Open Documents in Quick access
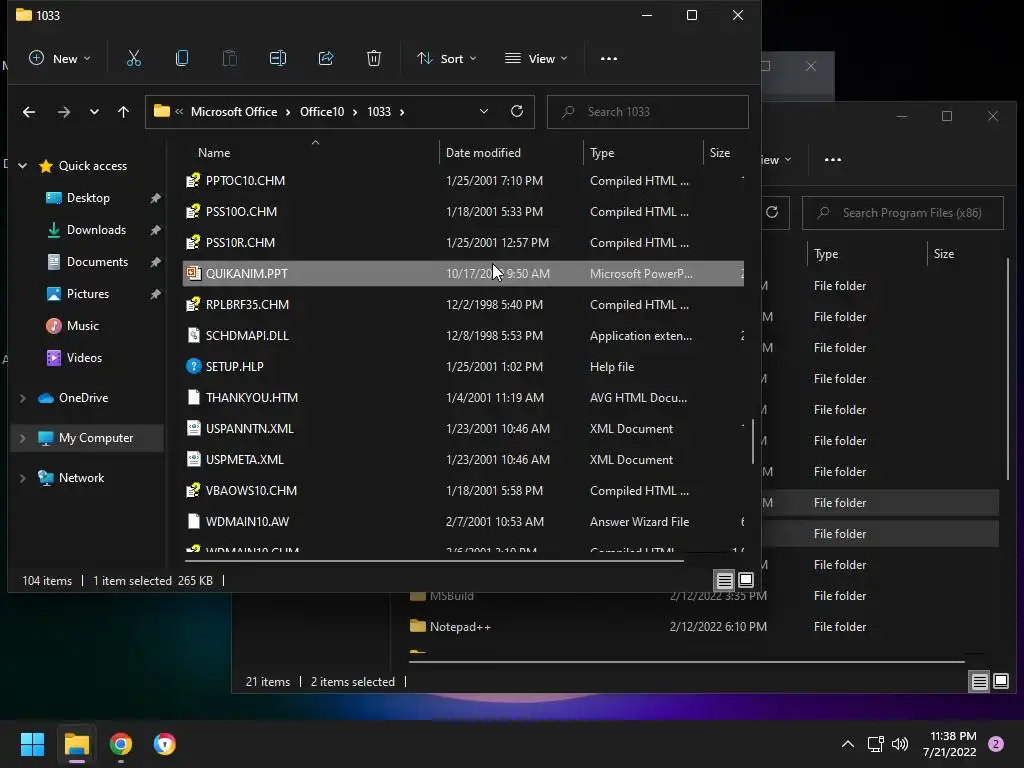The height and width of the screenshot is (768, 1024). [x=97, y=262]
